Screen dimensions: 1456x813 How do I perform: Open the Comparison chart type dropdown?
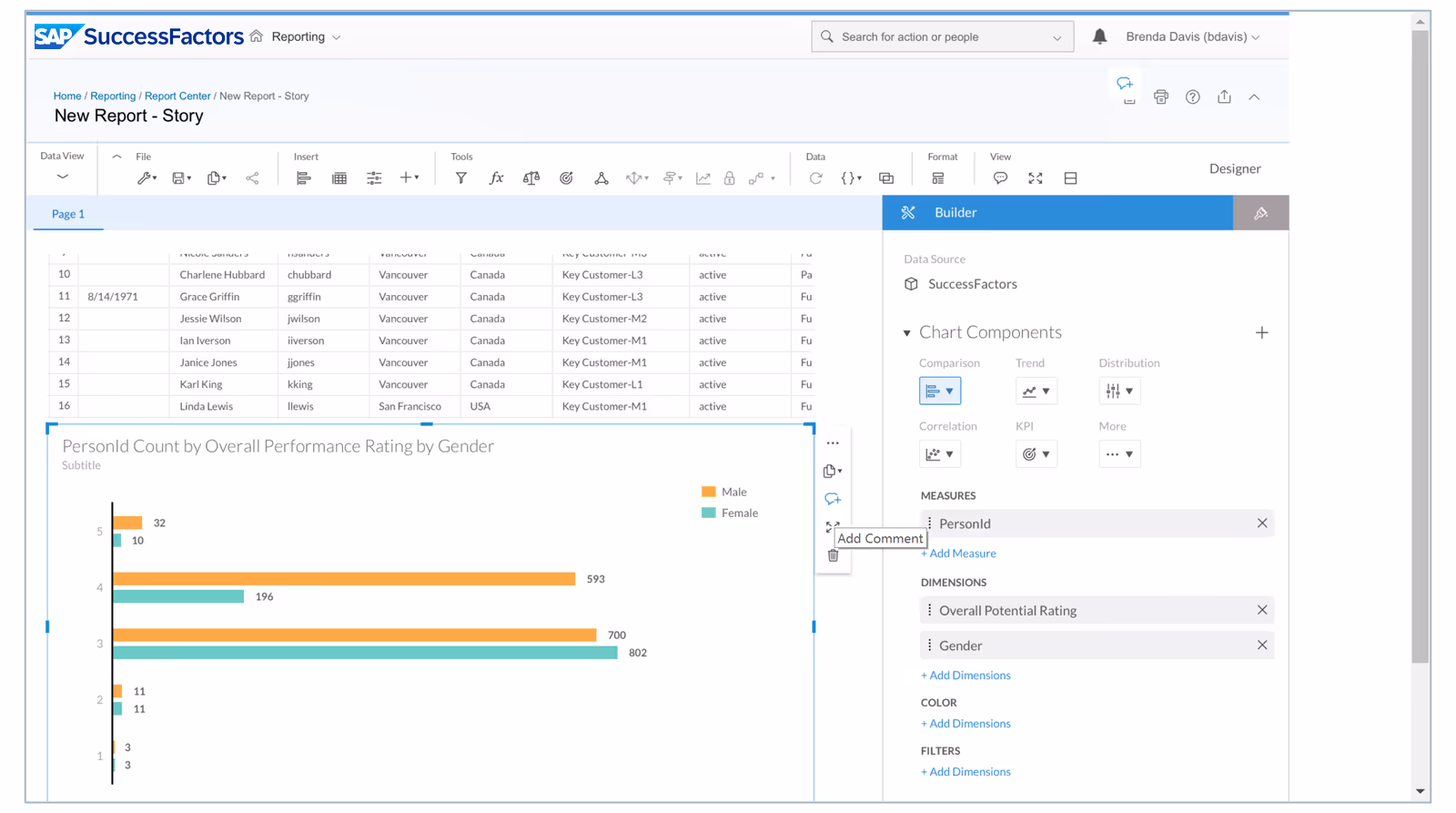940,391
